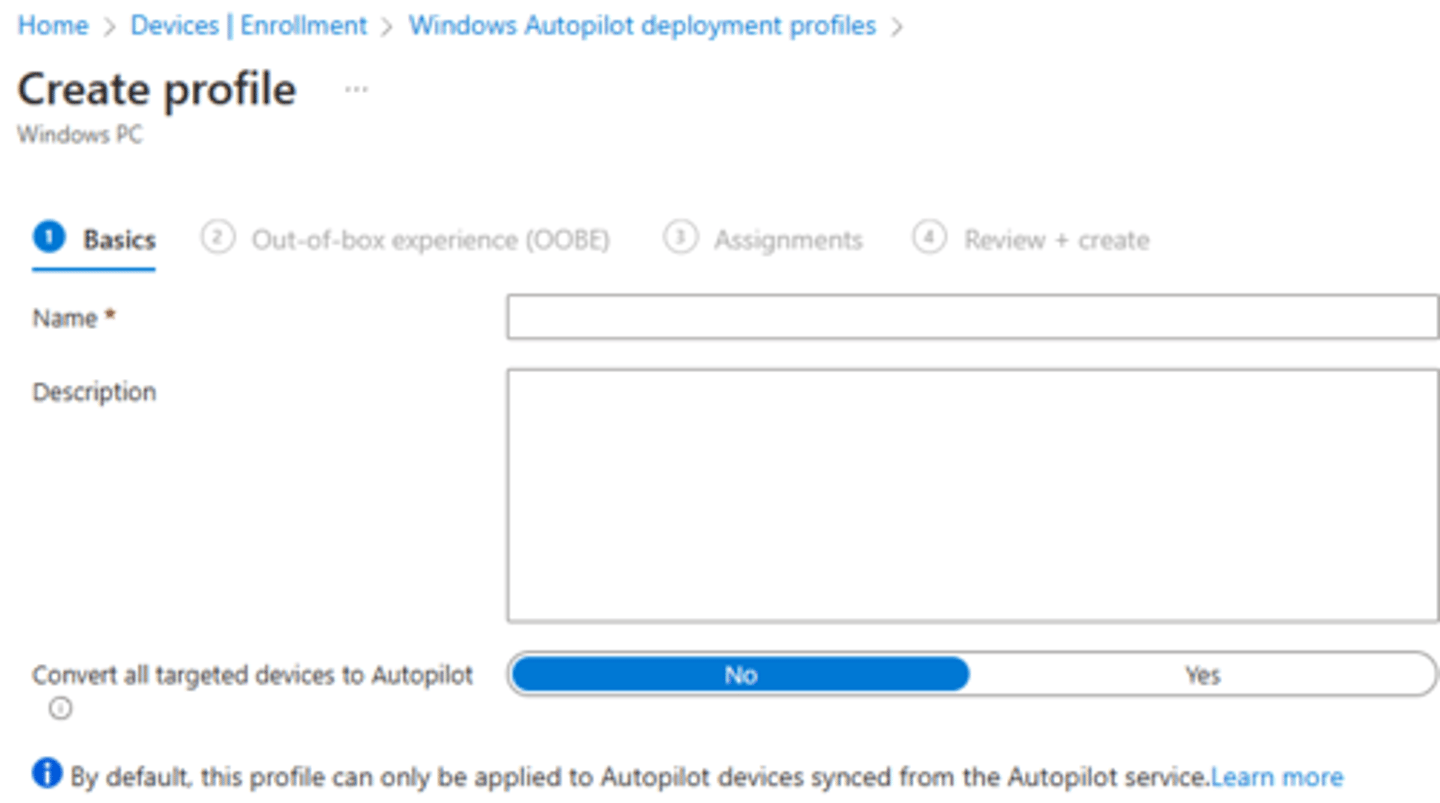This screenshot has width=1440, height=803.
Task: Set Convert all targeted devices to Yes
Action: click(1202, 675)
